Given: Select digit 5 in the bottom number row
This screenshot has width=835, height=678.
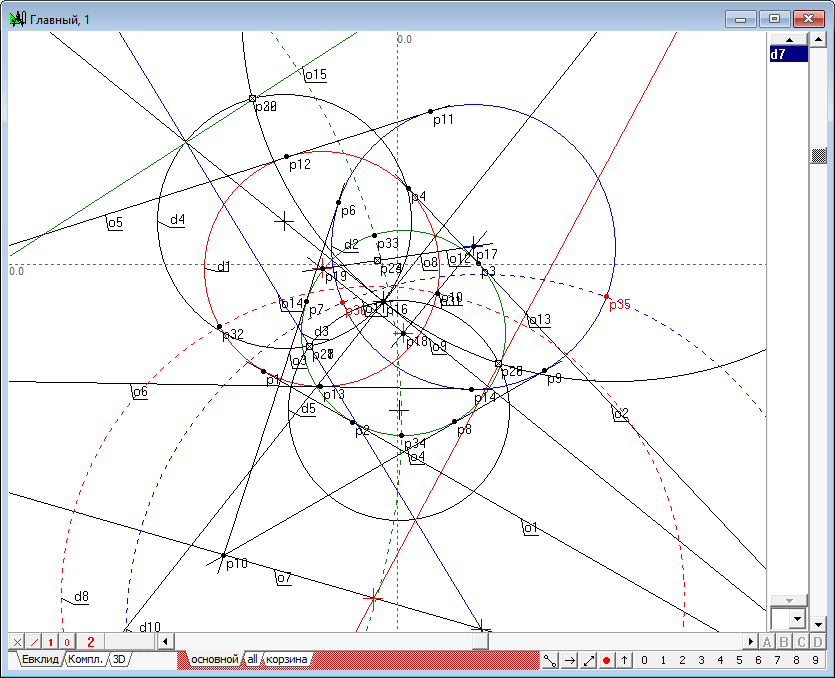Looking at the screenshot, I should tap(739, 660).
